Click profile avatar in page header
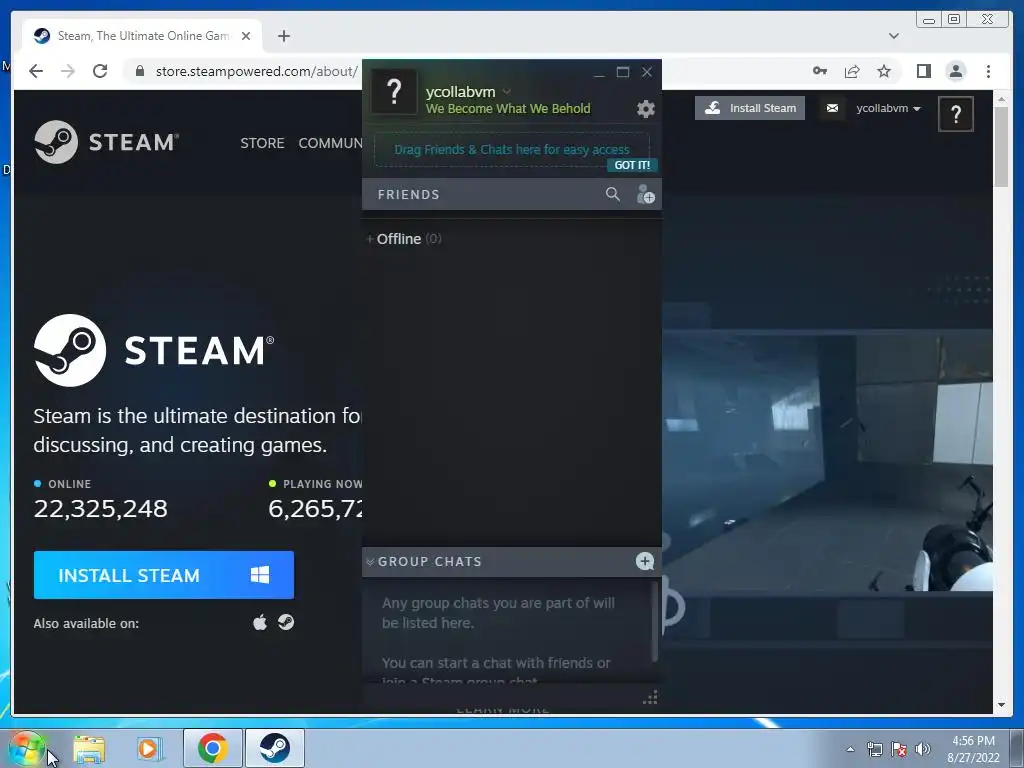1024x768 pixels. pos(955,114)
